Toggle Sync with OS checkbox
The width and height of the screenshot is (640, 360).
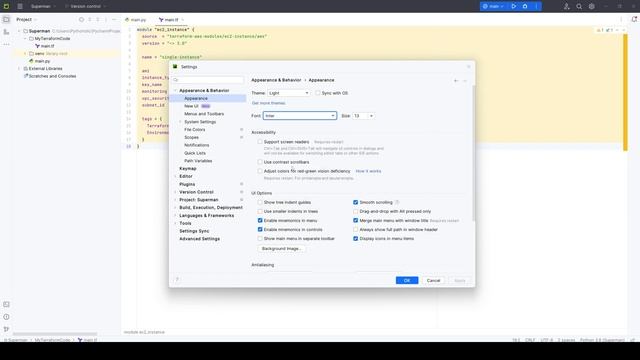pos(318,93)
